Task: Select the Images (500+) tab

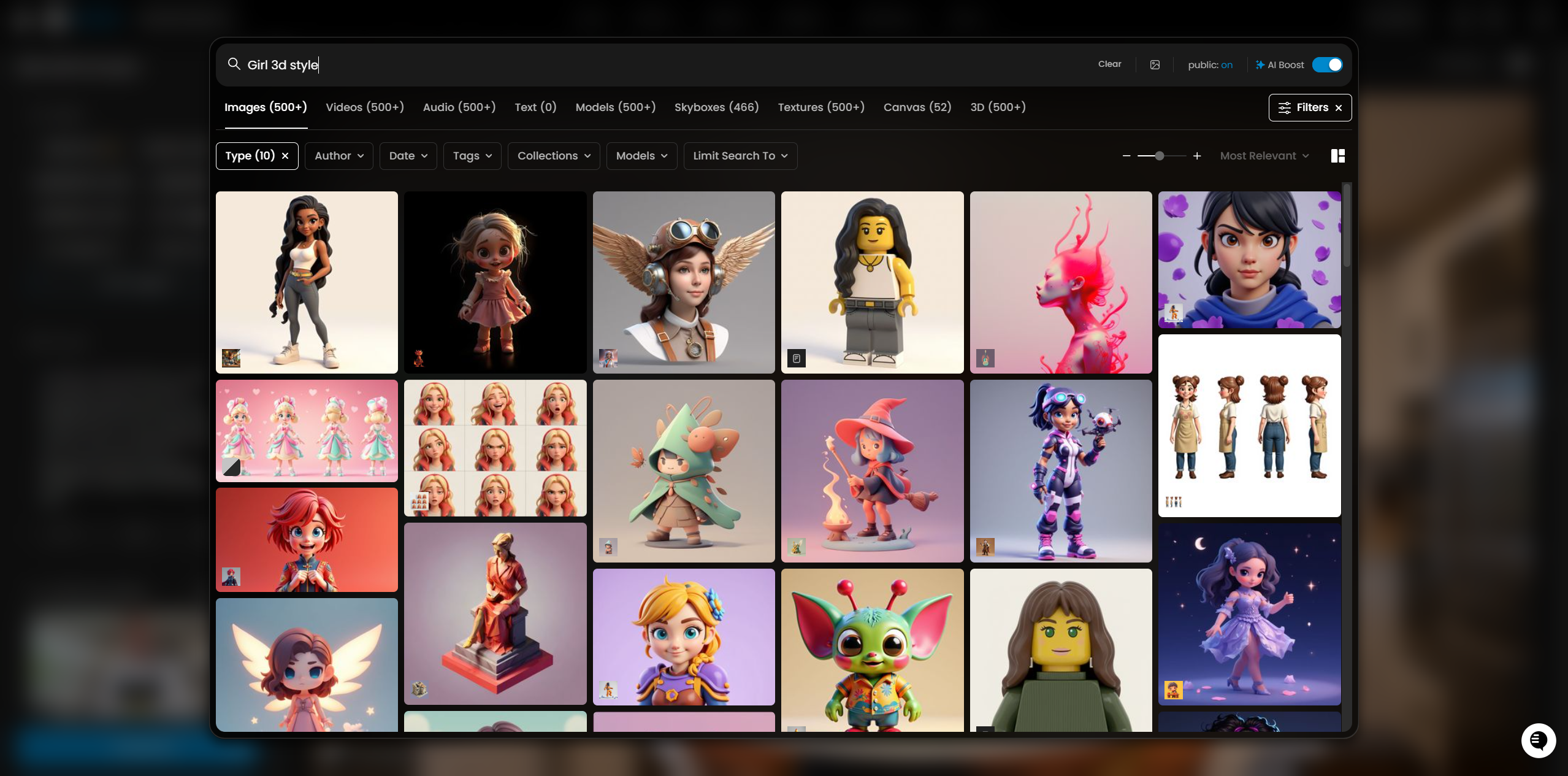Action: point(266,107)
